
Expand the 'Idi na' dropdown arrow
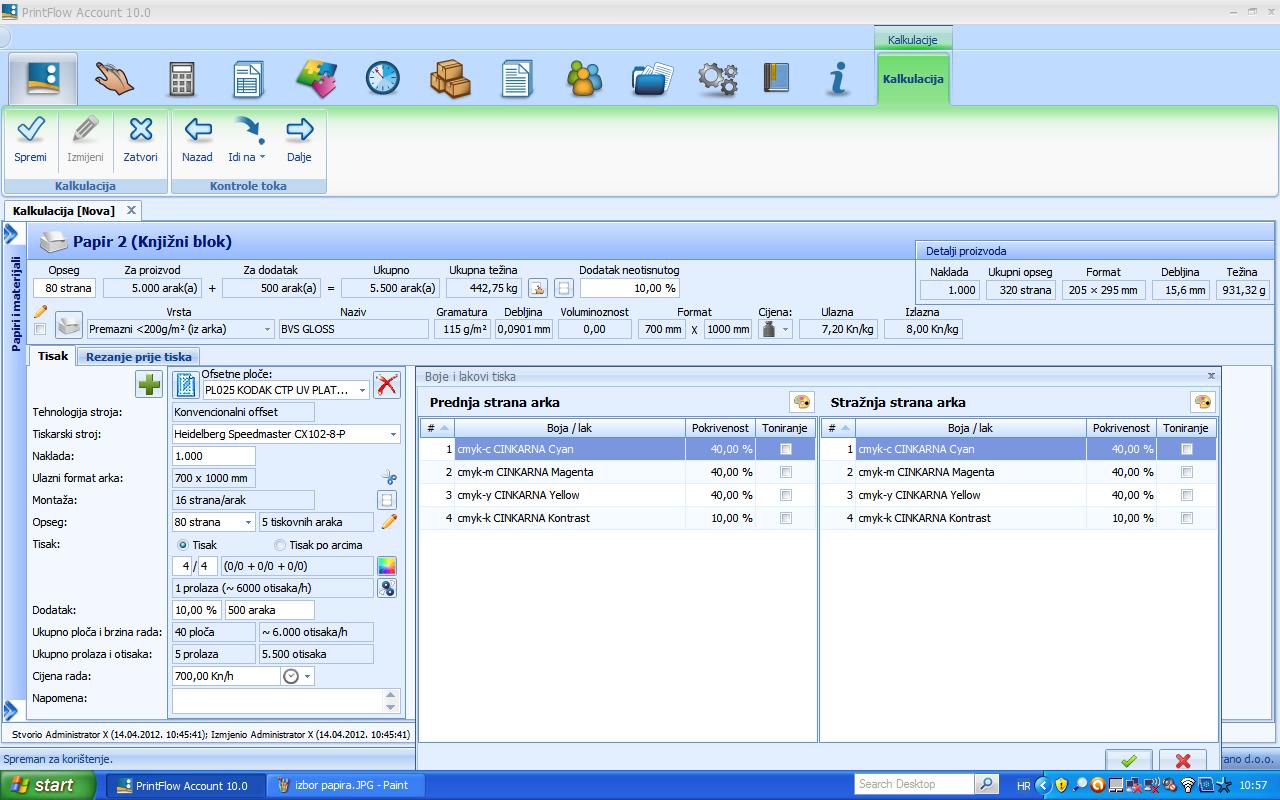point(262,157)
